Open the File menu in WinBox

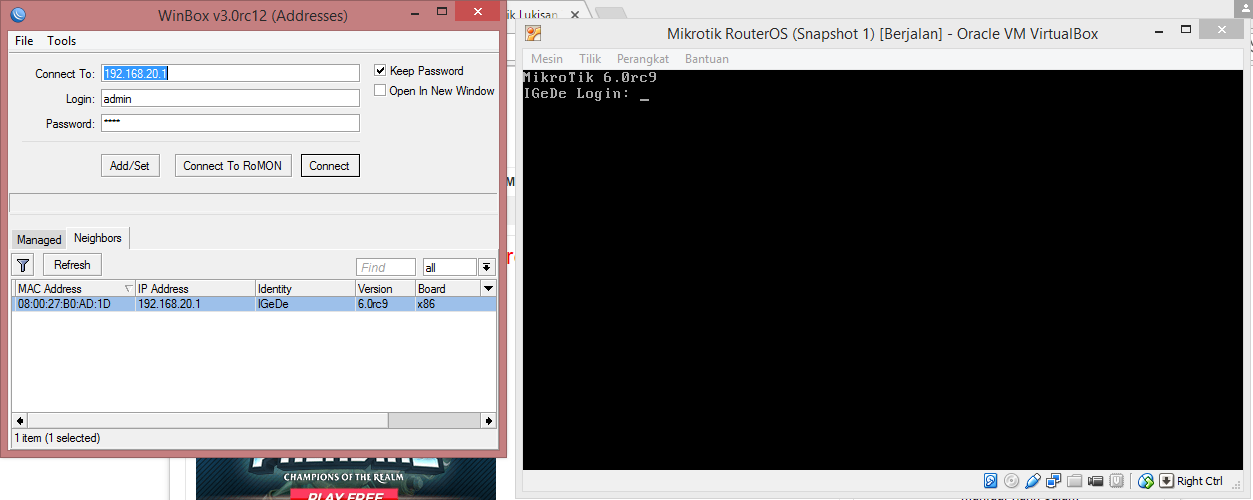tap(24, 41)
